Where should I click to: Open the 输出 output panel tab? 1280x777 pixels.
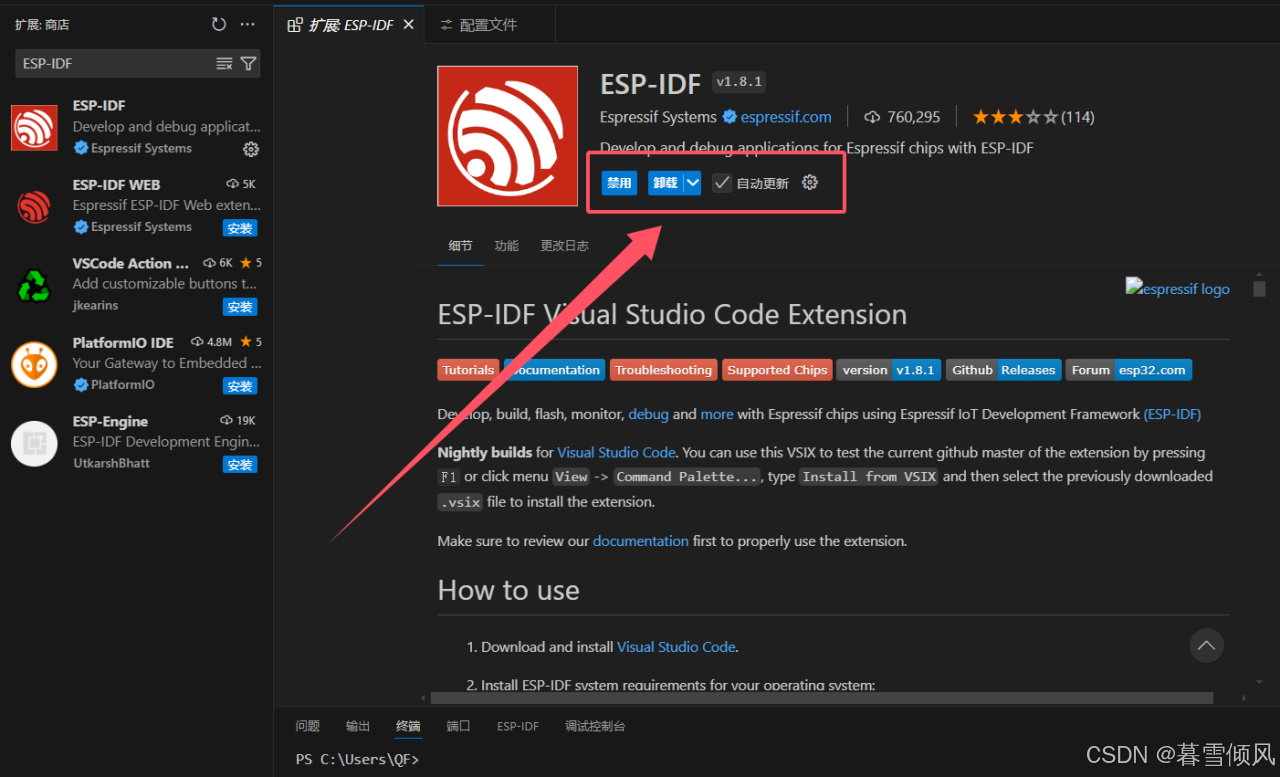358,726
